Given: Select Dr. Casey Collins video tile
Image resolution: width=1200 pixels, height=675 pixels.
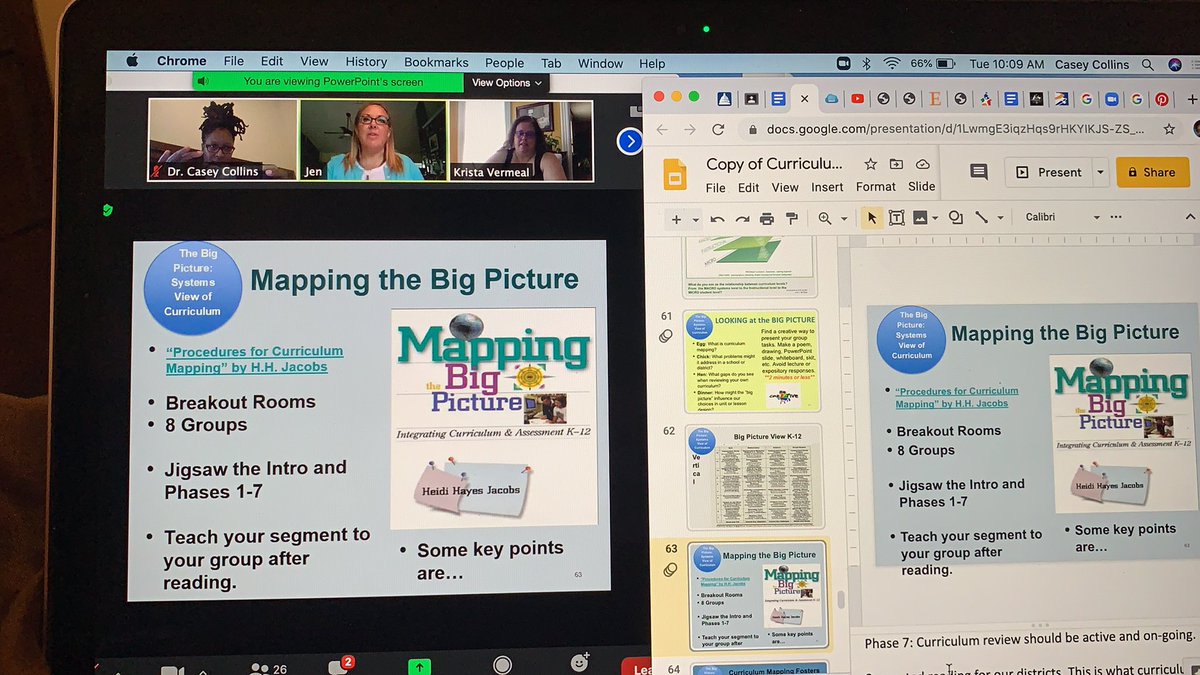Looking at the screenshot, I should (224, 140).
